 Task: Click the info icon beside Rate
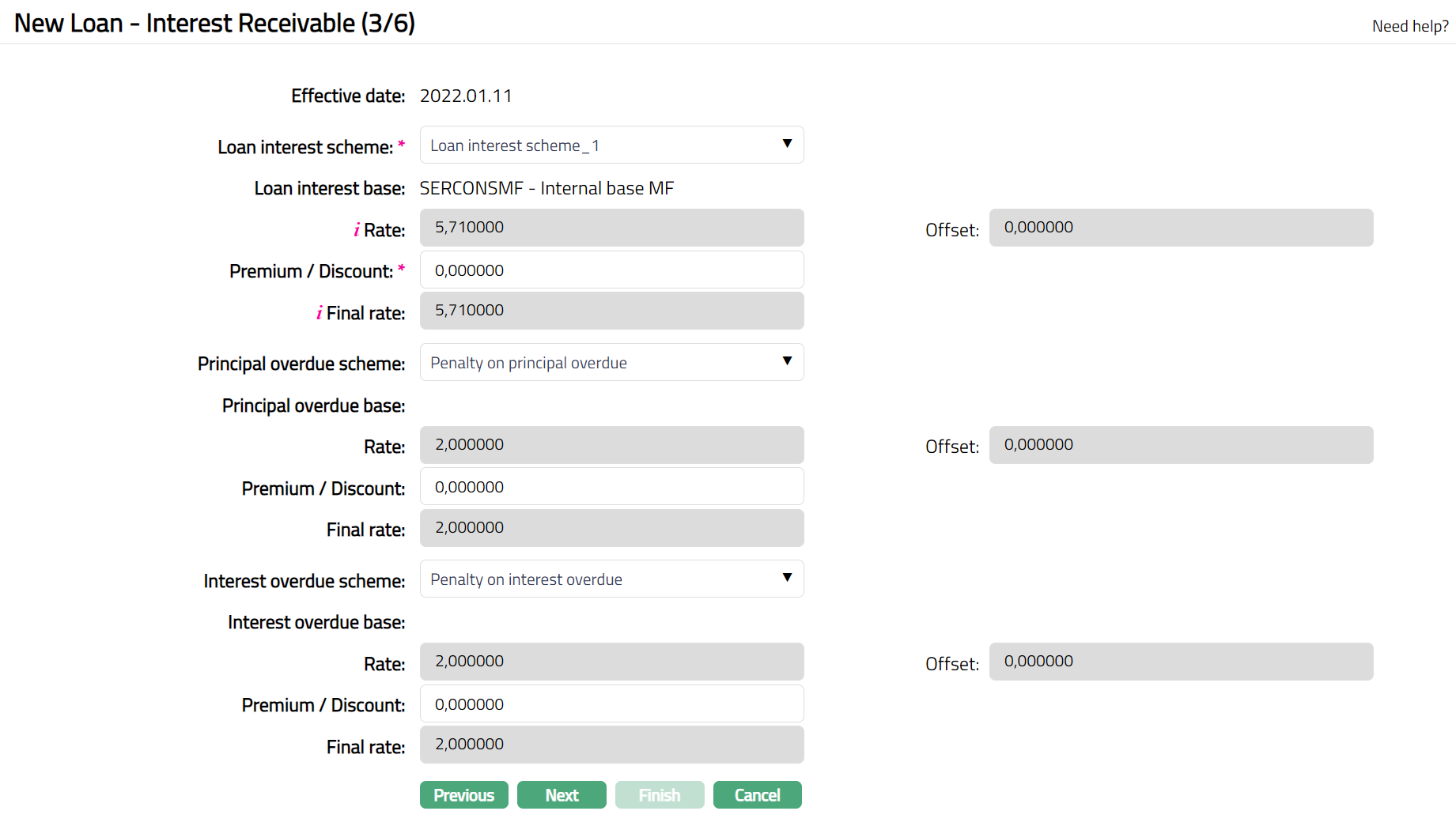click(x=357, y=230)
